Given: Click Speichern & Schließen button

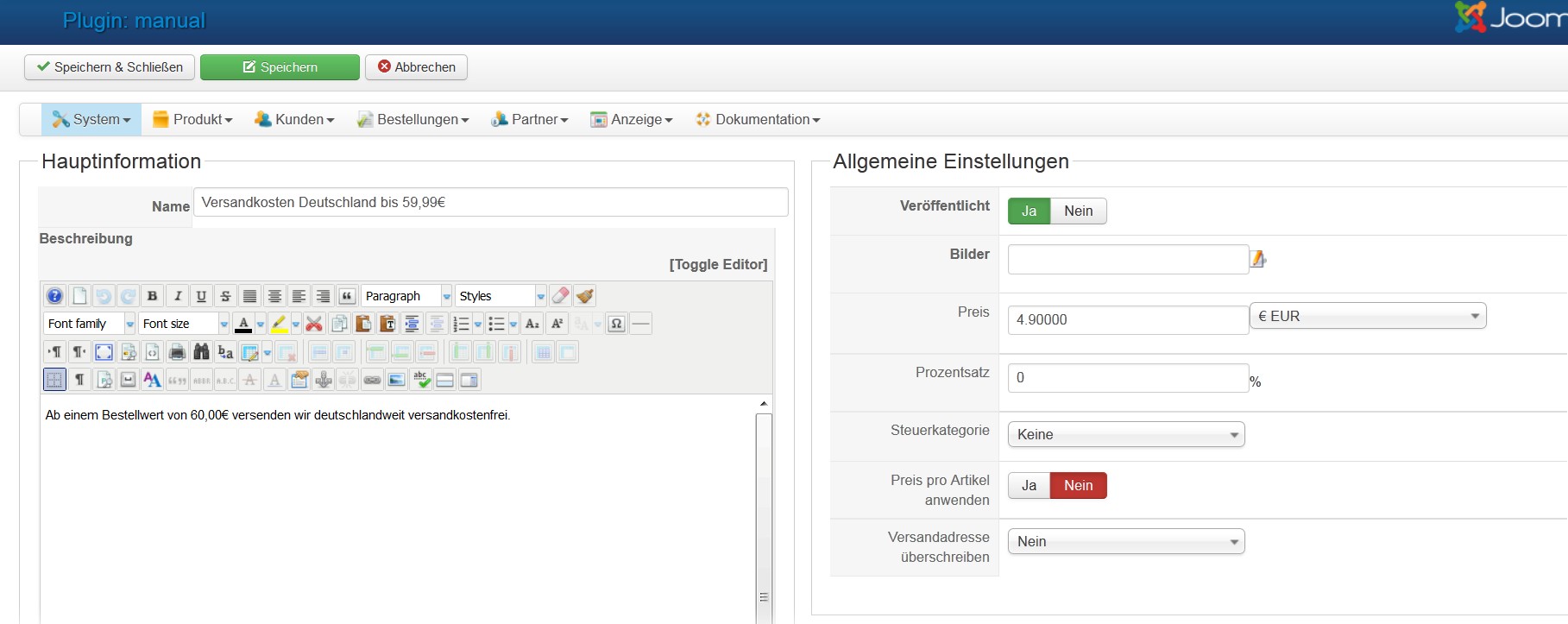Looking at the screenshot, I should [110, 67].
